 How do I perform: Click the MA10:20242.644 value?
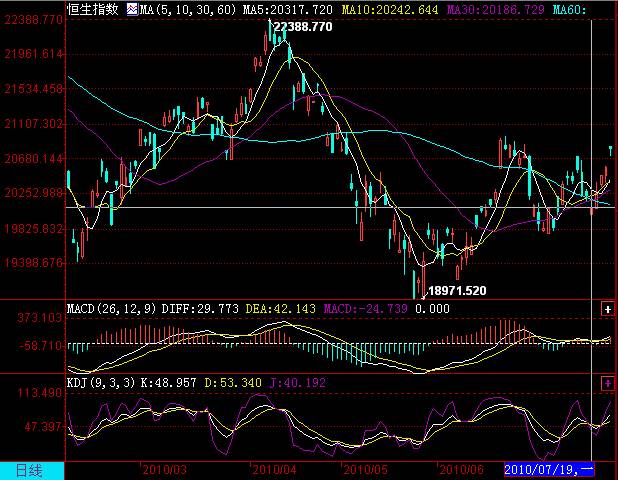[390, 9]
